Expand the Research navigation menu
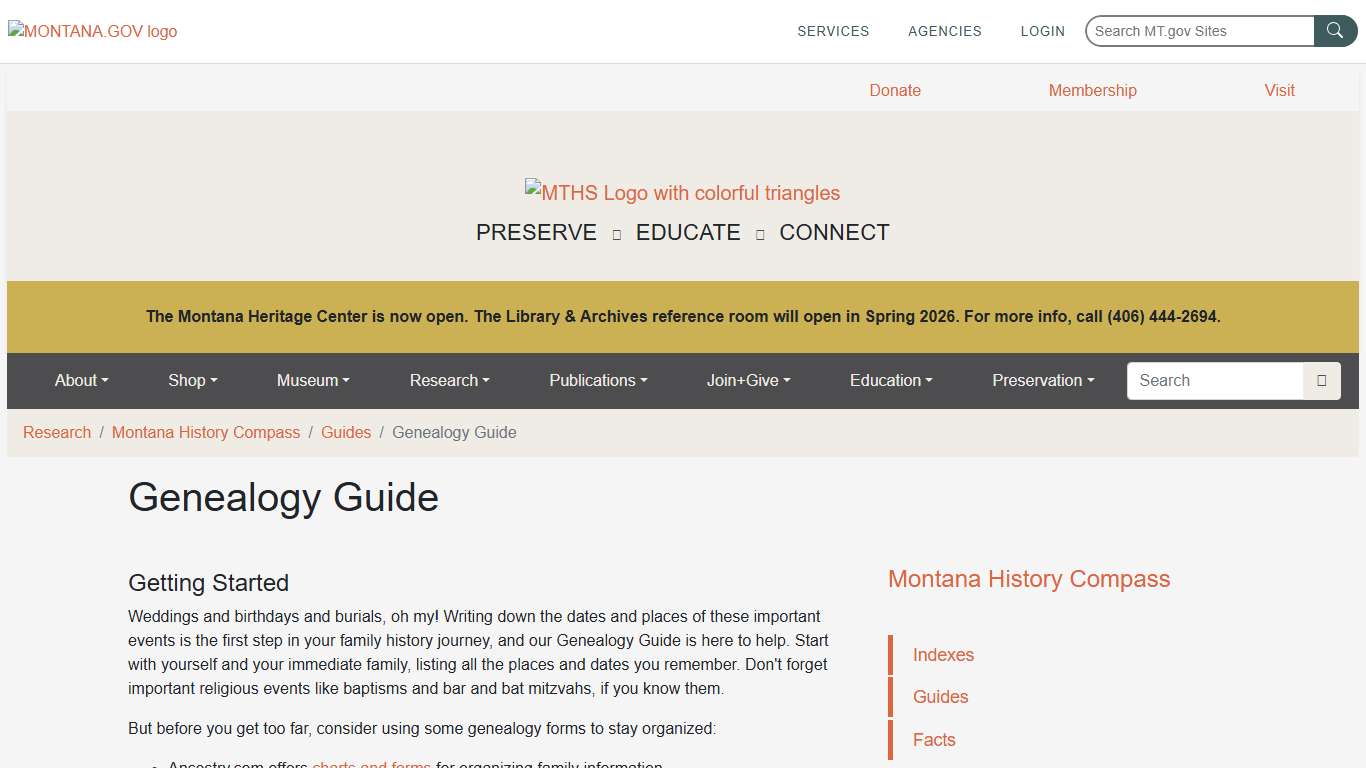 click(x=448, y=381)
